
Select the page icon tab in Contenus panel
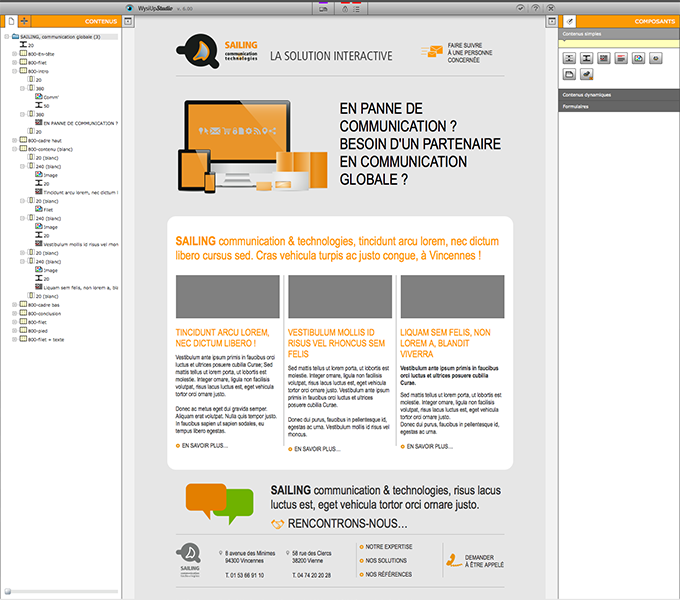[11, 21]
